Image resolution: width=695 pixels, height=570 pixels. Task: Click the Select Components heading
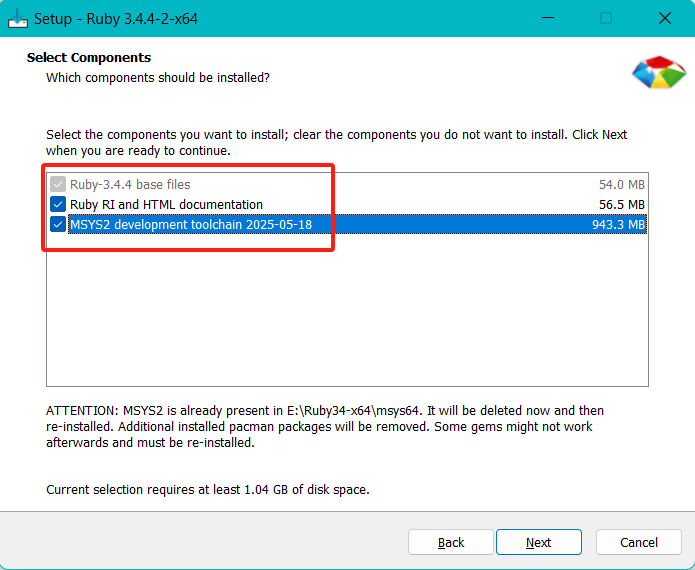89,58
